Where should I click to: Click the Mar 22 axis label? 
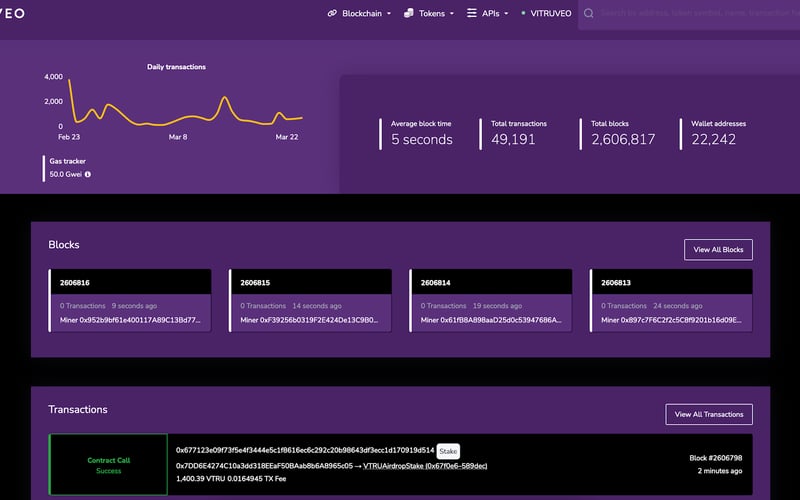click(x=287, y=137)
